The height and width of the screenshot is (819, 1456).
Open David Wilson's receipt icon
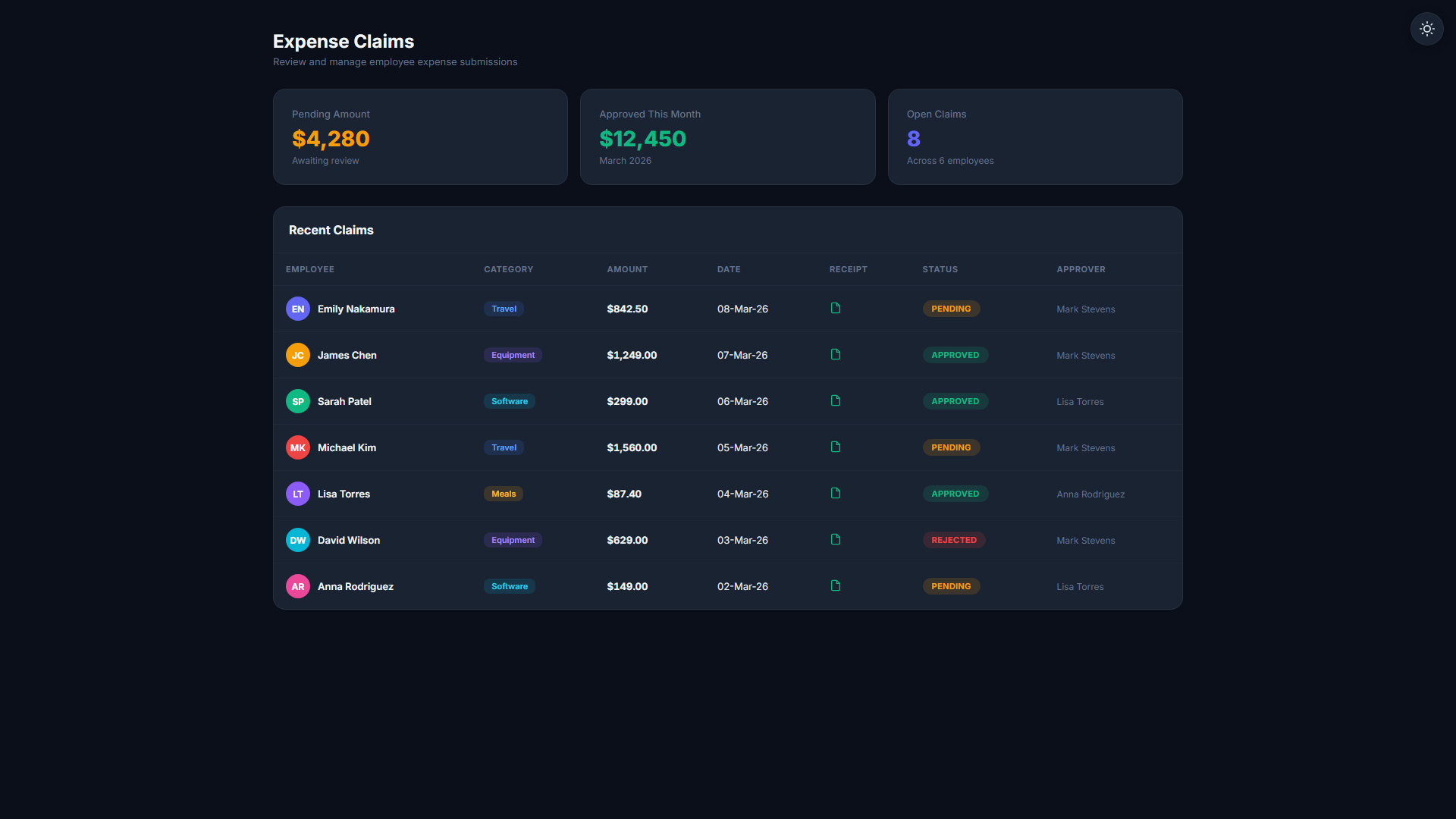pos(836,540)
